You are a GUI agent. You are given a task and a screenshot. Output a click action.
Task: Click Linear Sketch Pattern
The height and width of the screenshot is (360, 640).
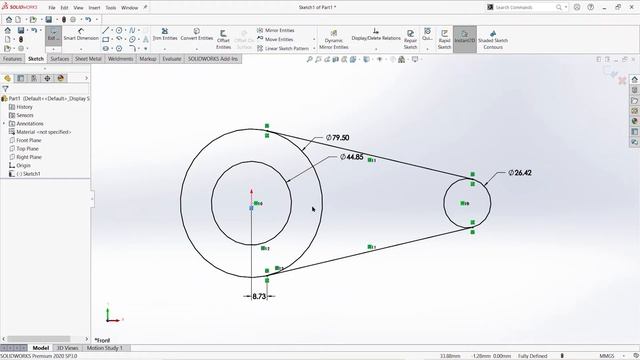[x=282, y=48]
